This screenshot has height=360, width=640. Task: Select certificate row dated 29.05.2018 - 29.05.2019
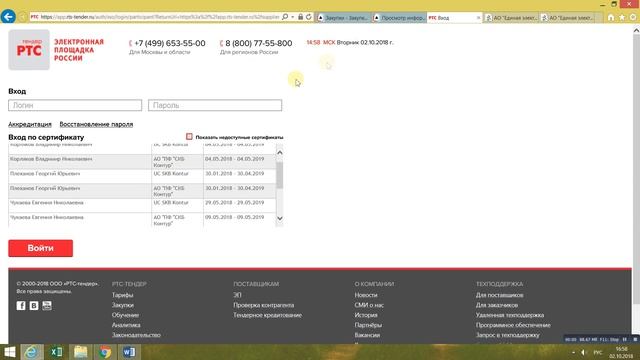coord(142,205)
